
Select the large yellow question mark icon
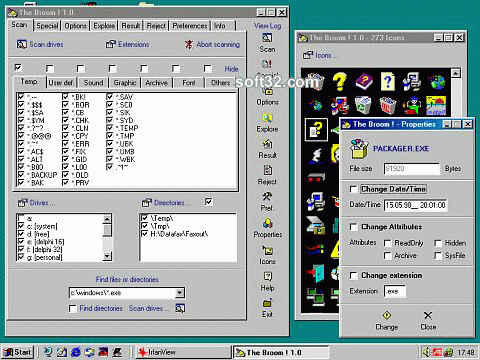pyautogui.click(x=339, y=81)
